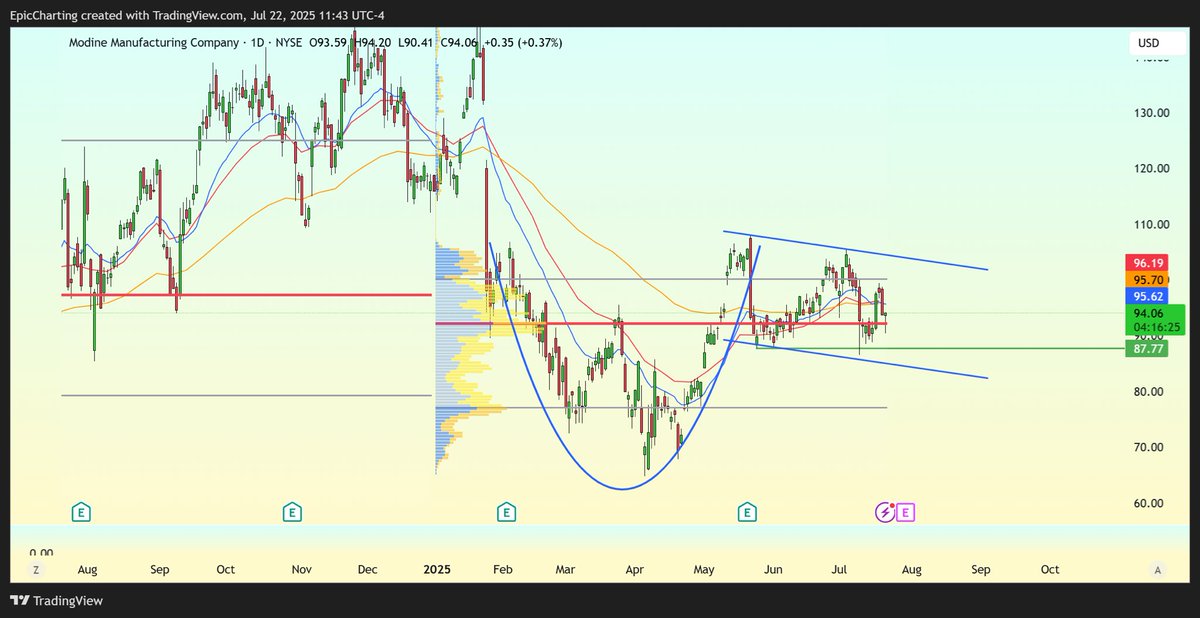Click the earnings E marker above Aug 2024
The width and height of the screenshot is (1200, 618).
82,513
